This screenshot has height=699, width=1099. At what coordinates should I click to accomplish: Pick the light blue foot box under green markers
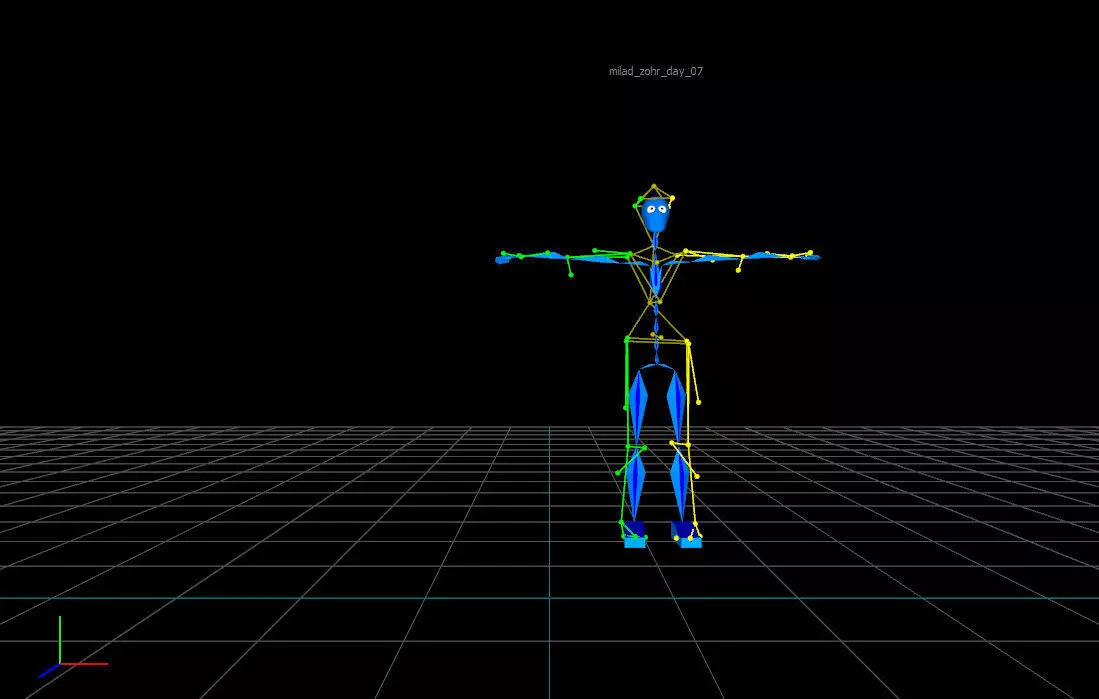pyautogui.click(x=635, y=542)
